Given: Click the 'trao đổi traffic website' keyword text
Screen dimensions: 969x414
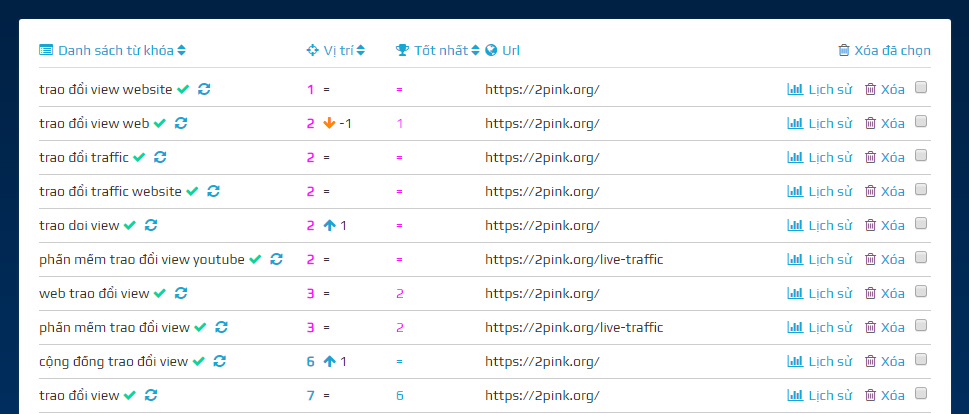Looking at the screenshot, I should click(111, 192).
